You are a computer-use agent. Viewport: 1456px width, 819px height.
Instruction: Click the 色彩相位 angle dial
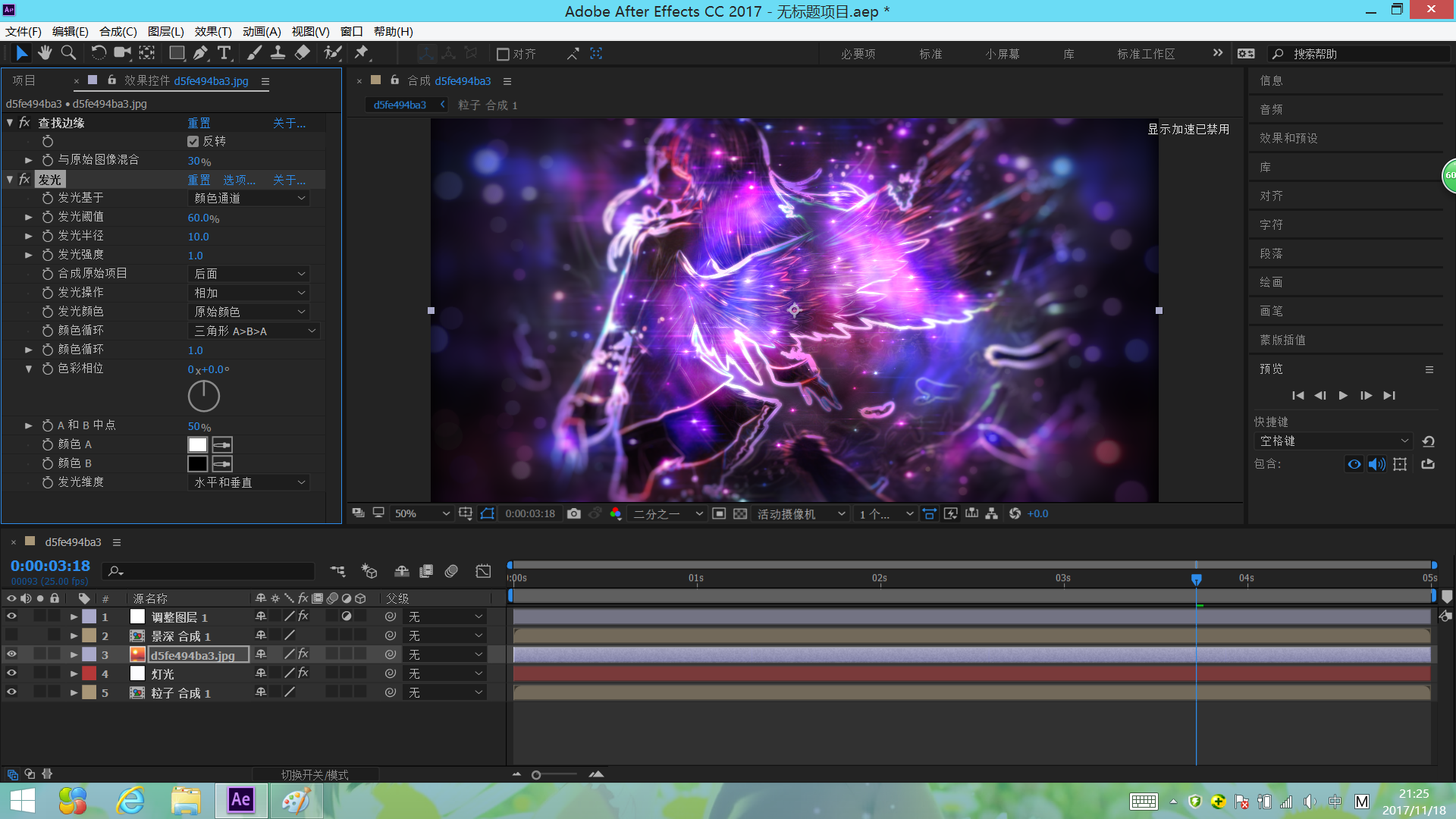(x=204, y=396)
